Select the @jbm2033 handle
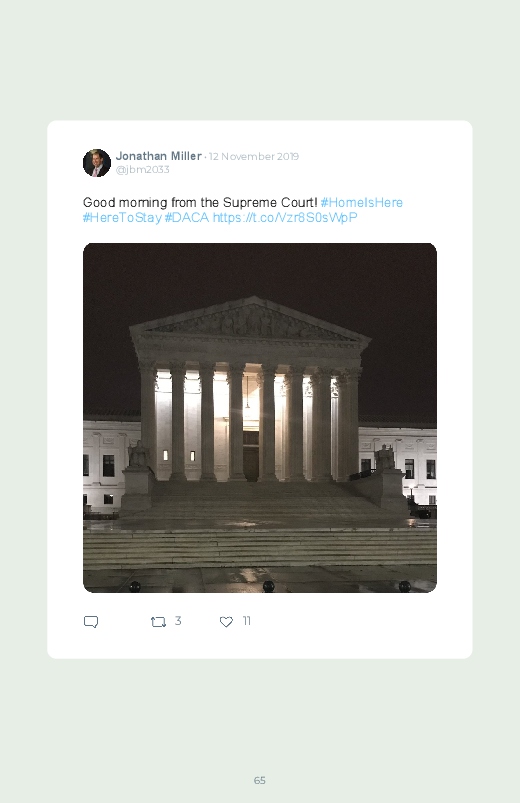Image resolution: width=520 pixels, height=803 pixels. [142, 170]
